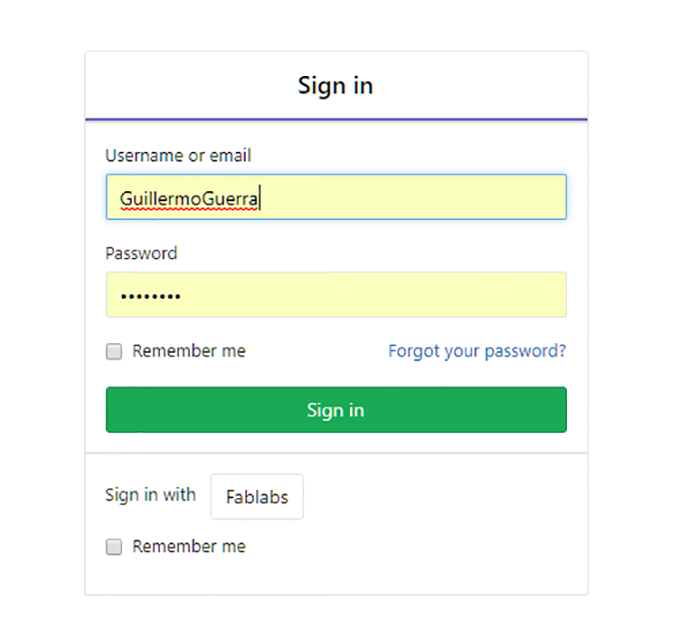This screenshot has height=631, width=700.
Task: Click Remember me label beside Forgot password link
Action: pos(188,351)
